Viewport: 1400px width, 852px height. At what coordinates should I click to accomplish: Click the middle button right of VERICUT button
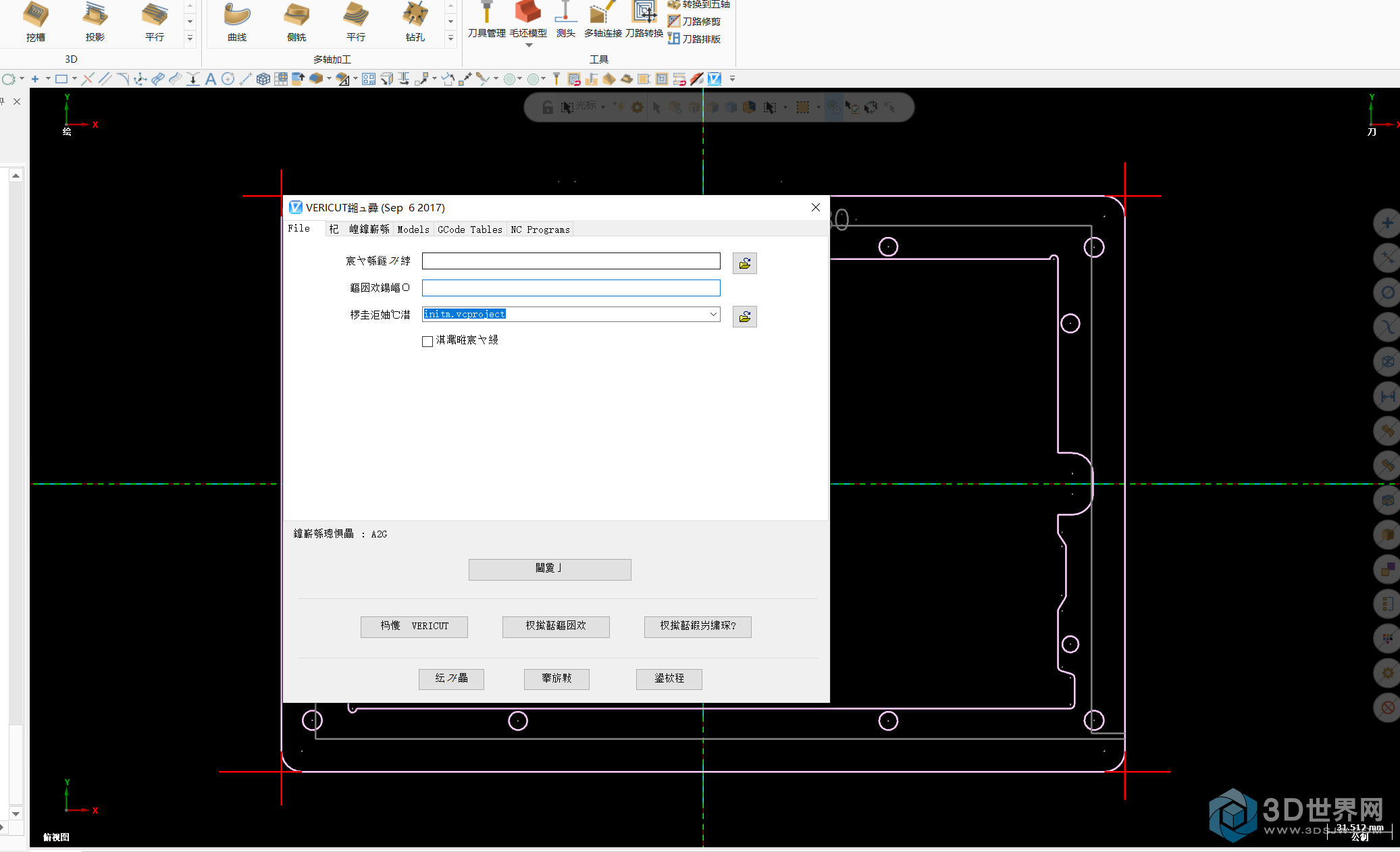tap(556, 627)
